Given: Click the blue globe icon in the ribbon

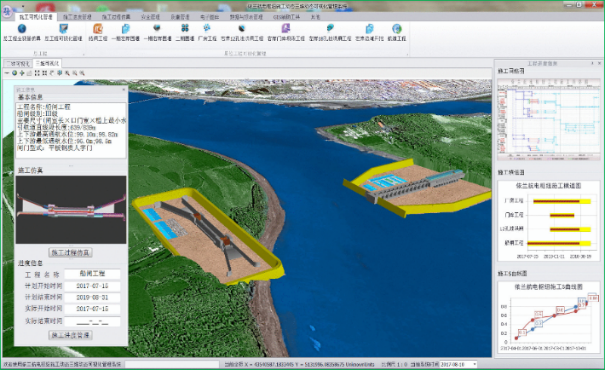Looking at the screenshot, I should click(x=22, y=29).
